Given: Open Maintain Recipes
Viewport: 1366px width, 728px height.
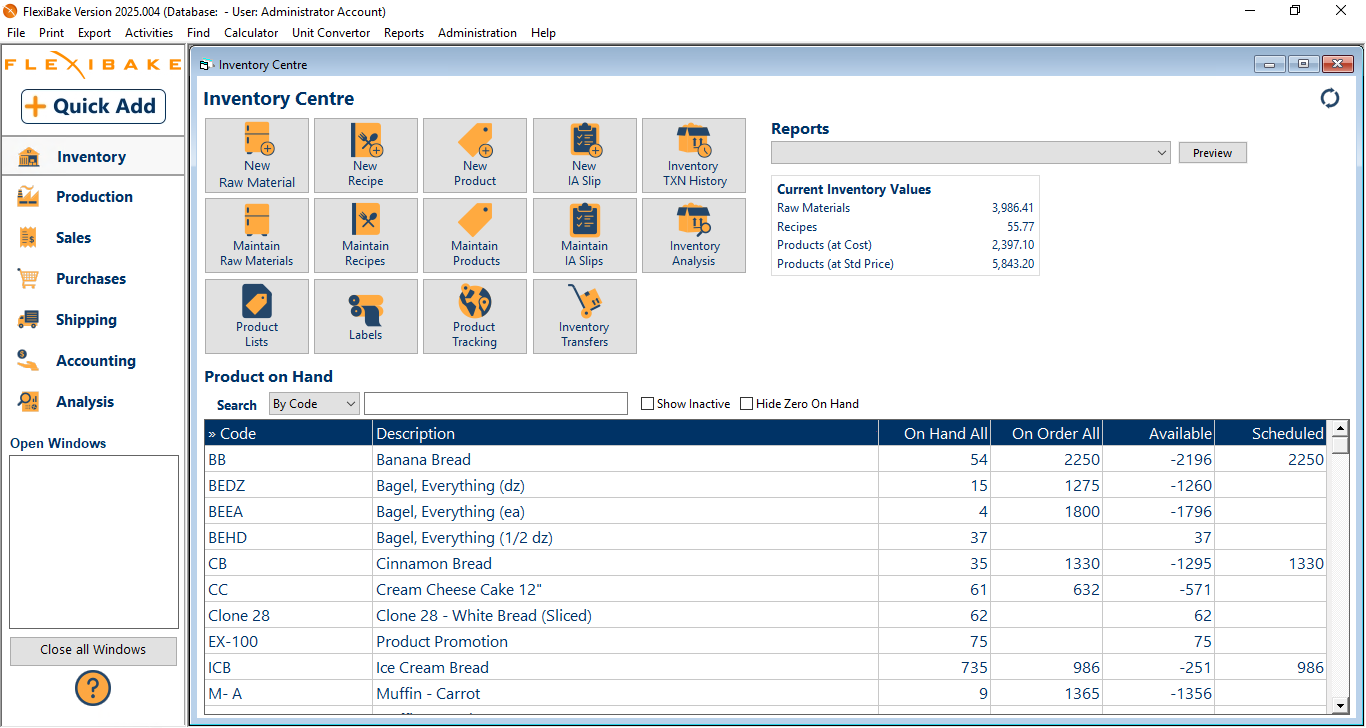Looking at the screenshot, I should point(366,235).
